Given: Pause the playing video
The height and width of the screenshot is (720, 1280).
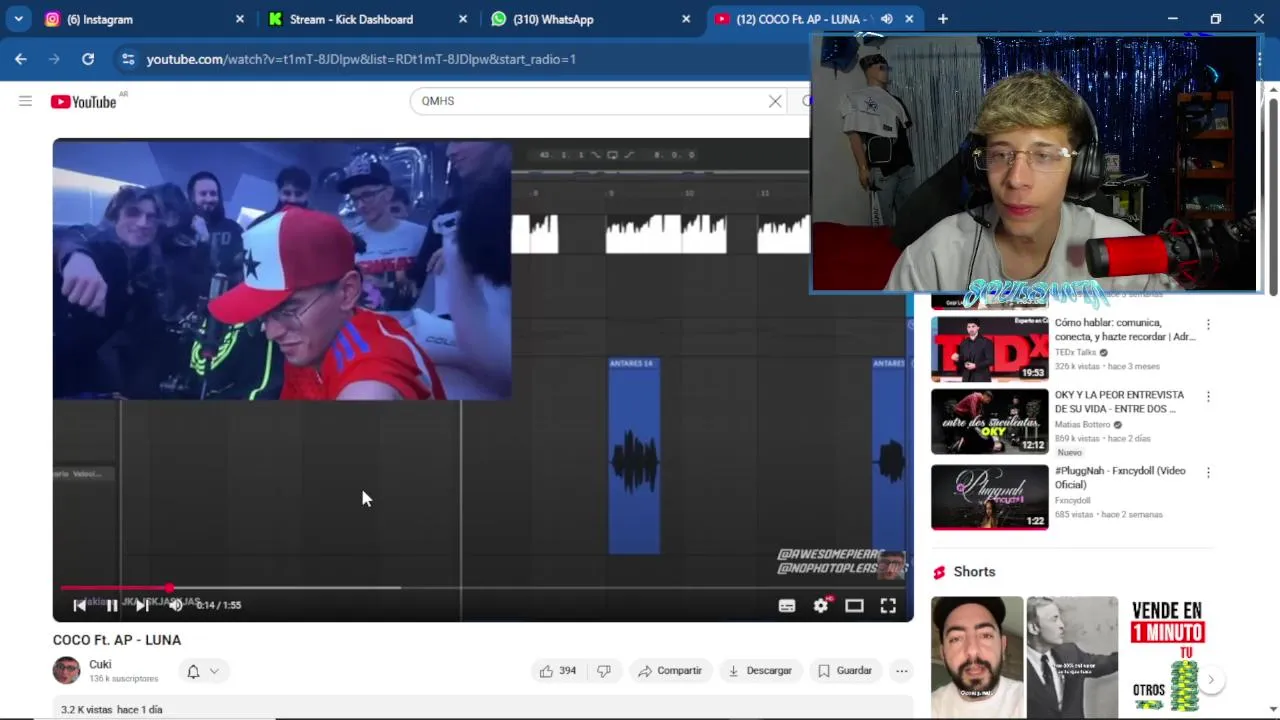Looking at the screenshot, I should tap(112, 605).
